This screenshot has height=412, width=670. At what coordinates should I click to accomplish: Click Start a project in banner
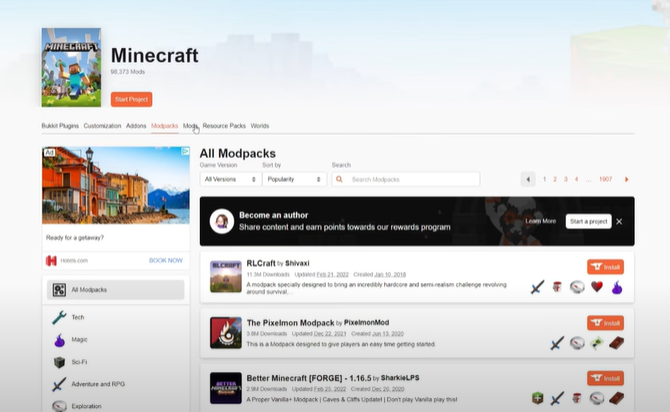click(588, 221)
